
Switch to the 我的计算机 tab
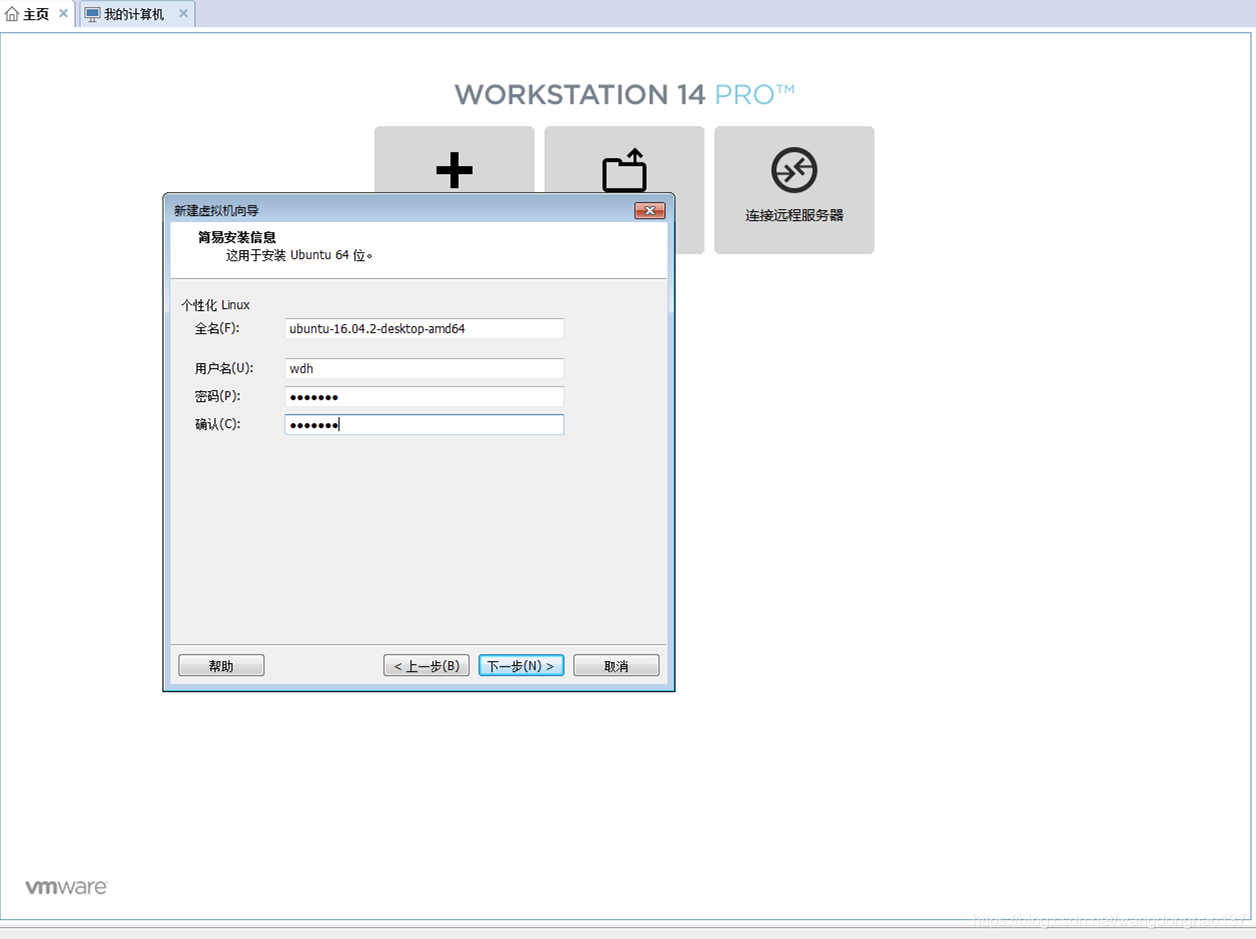point(136,14)
